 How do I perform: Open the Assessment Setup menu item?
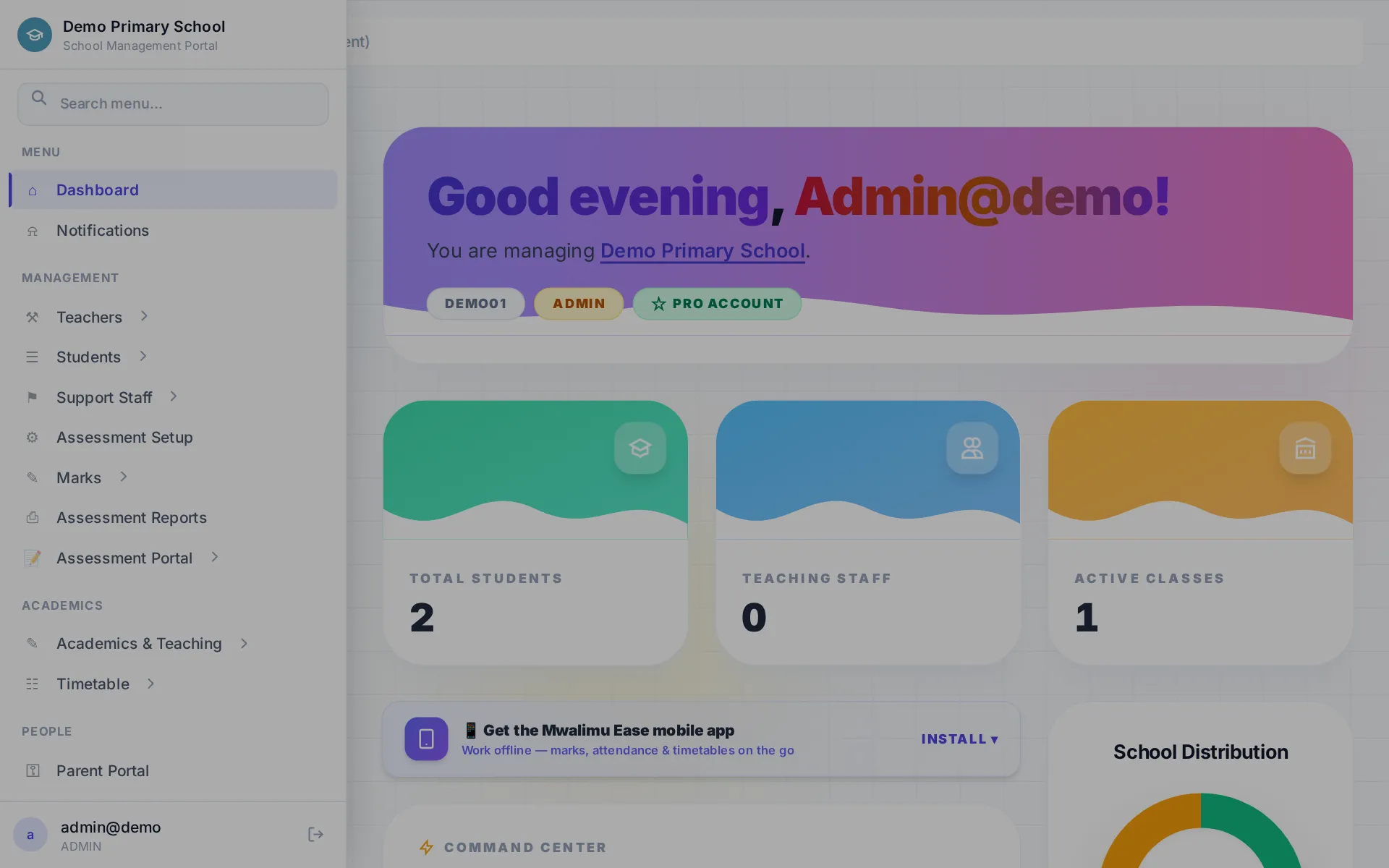pos(173,438)
